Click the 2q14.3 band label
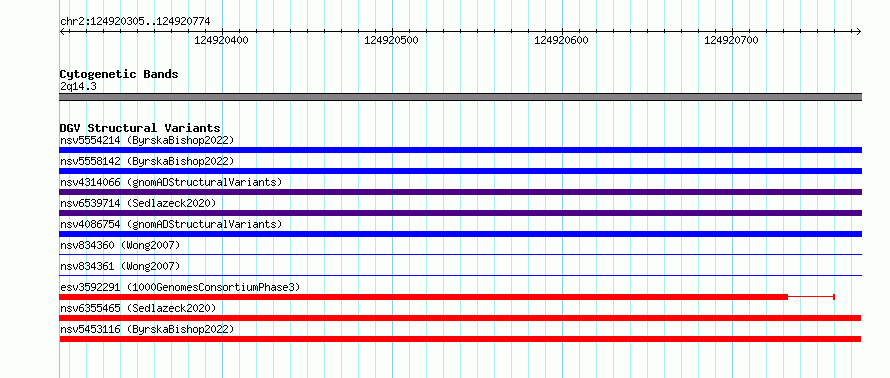The width and height of the screenshot is (890, 378). click(x=78, y=87)
